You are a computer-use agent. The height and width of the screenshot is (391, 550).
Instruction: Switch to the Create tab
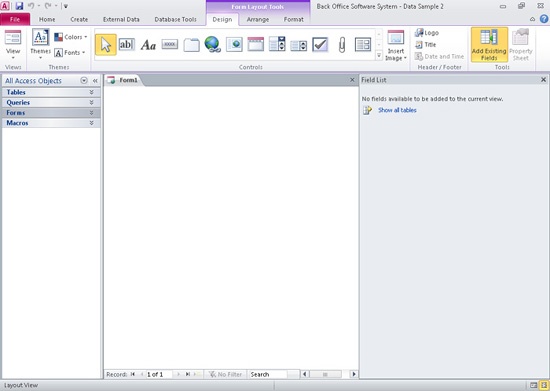tap(79, 20)
